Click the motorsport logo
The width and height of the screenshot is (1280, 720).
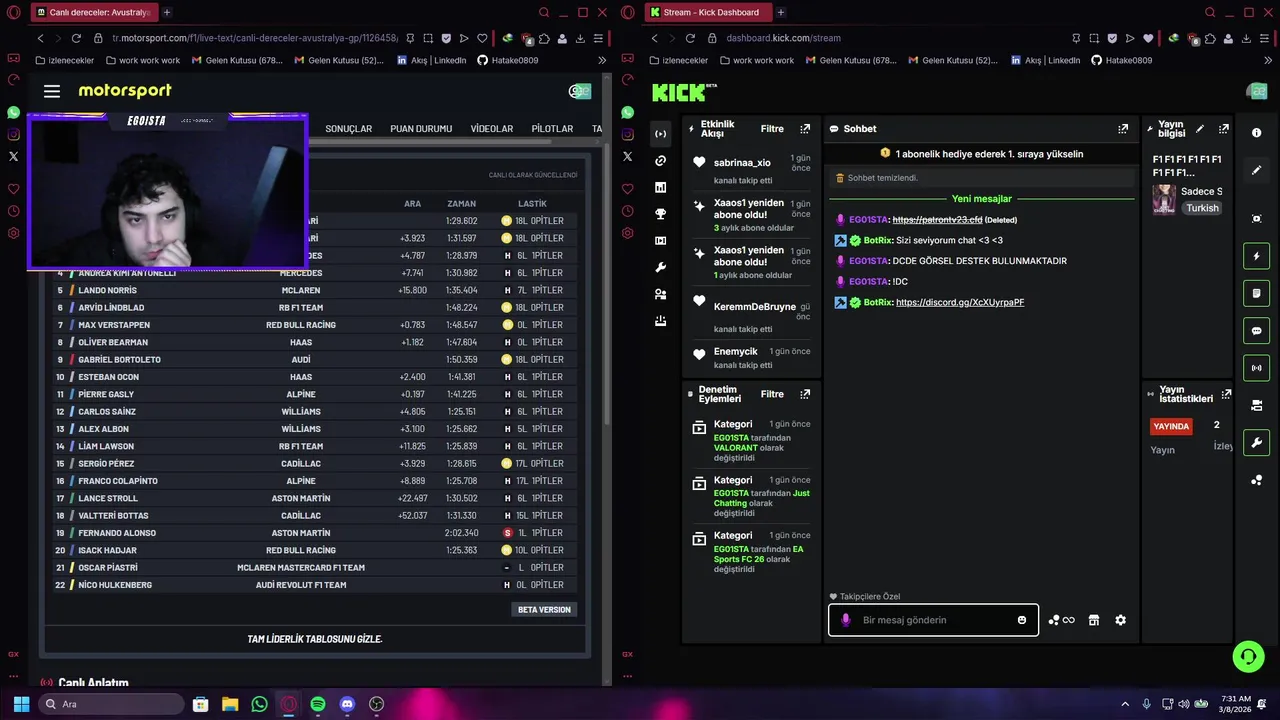tap(125, 90)
